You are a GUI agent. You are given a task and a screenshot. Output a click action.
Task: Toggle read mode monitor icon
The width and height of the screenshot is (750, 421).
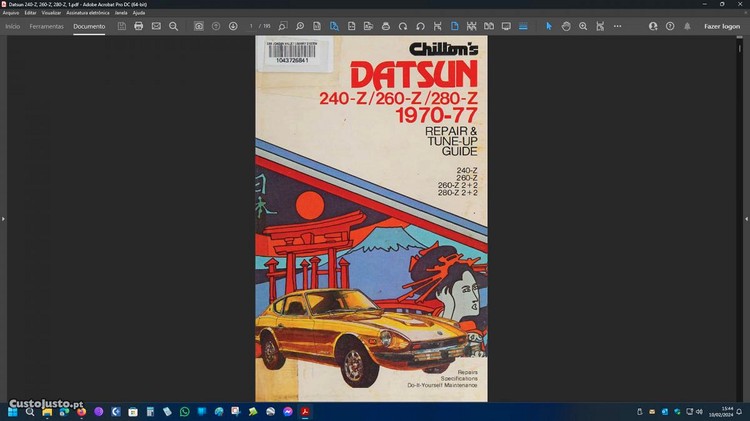point(506,26)
